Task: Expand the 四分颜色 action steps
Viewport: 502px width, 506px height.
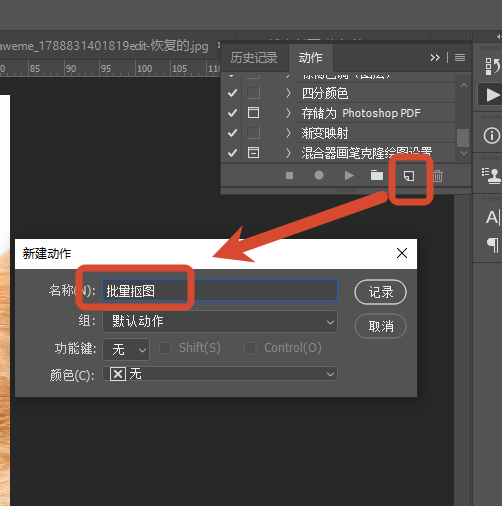Action: (x=288, y=93)
